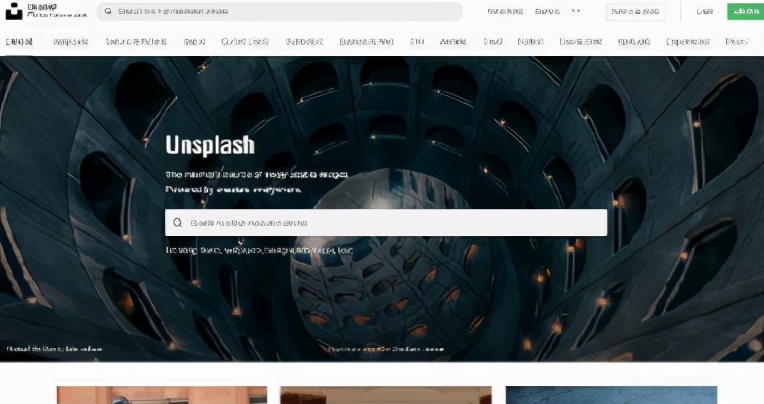764x404 pixels.
Task: Click the photo credit text in the hero's lower-left corner
Action: tap(54, 349)
